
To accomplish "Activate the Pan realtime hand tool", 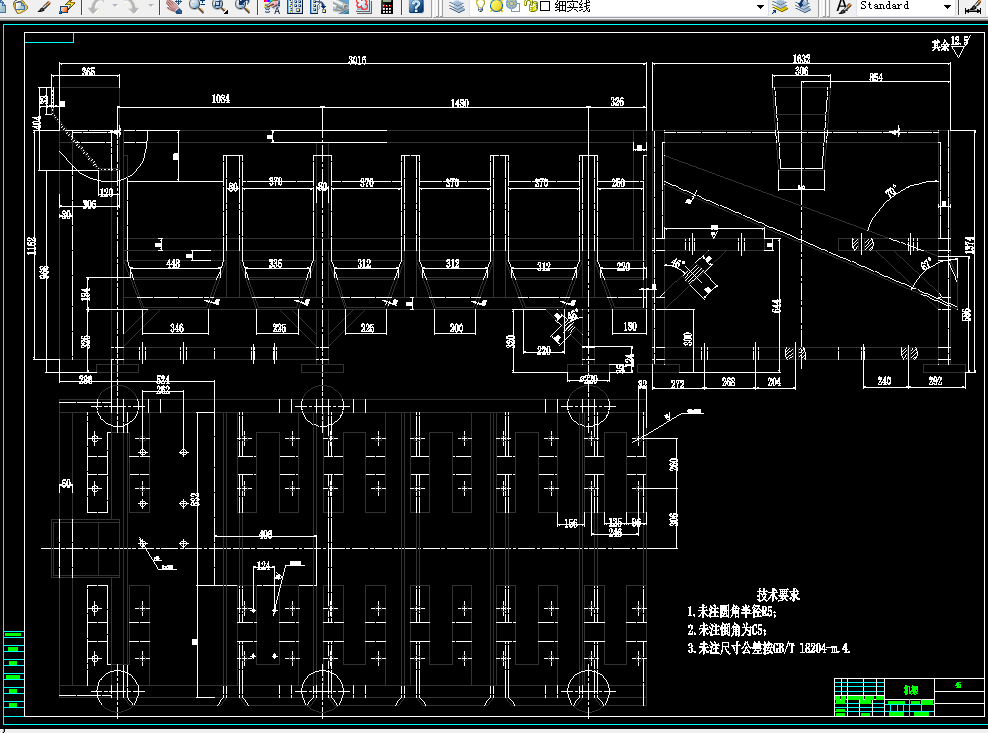I will point(174,6).
